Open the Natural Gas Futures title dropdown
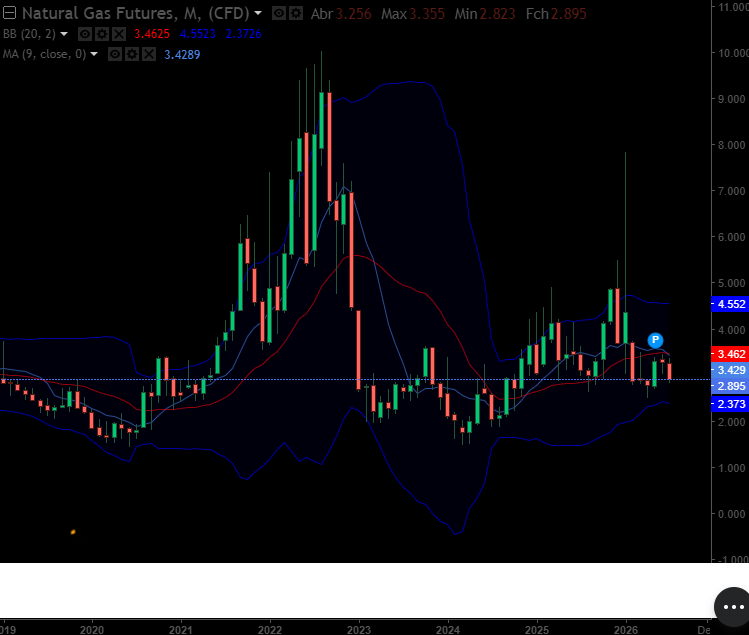The width and height of the screenshot is (749, 635). click(x=258, y=13)
